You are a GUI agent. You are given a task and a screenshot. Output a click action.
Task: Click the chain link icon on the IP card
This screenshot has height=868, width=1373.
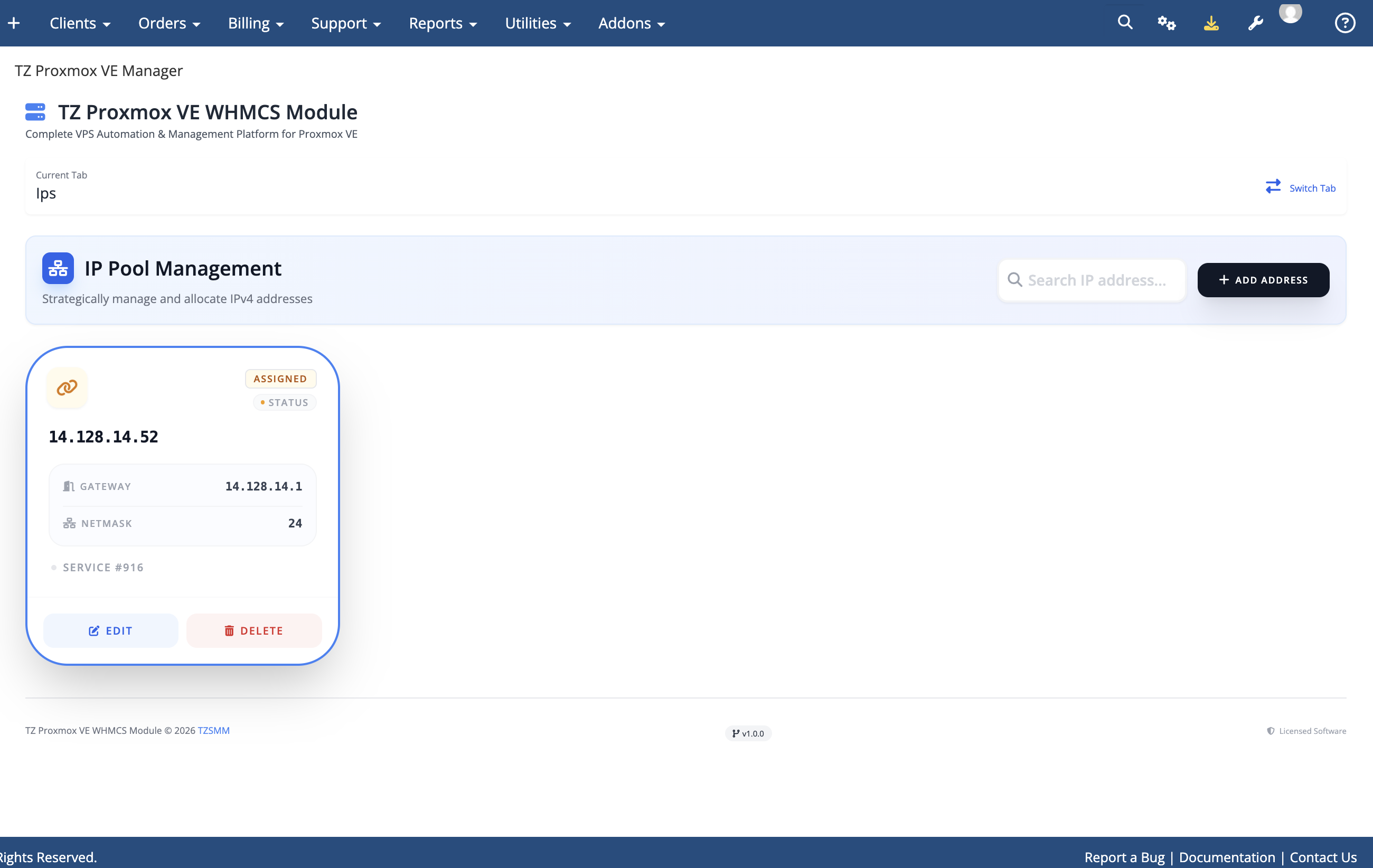point(67,388)
